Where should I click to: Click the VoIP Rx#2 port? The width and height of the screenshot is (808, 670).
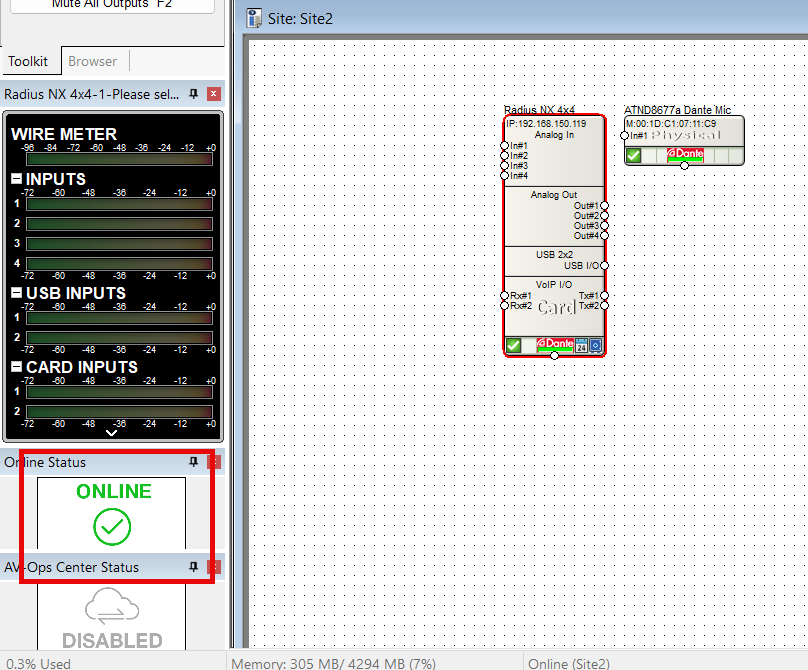click(x=504, y=306)
